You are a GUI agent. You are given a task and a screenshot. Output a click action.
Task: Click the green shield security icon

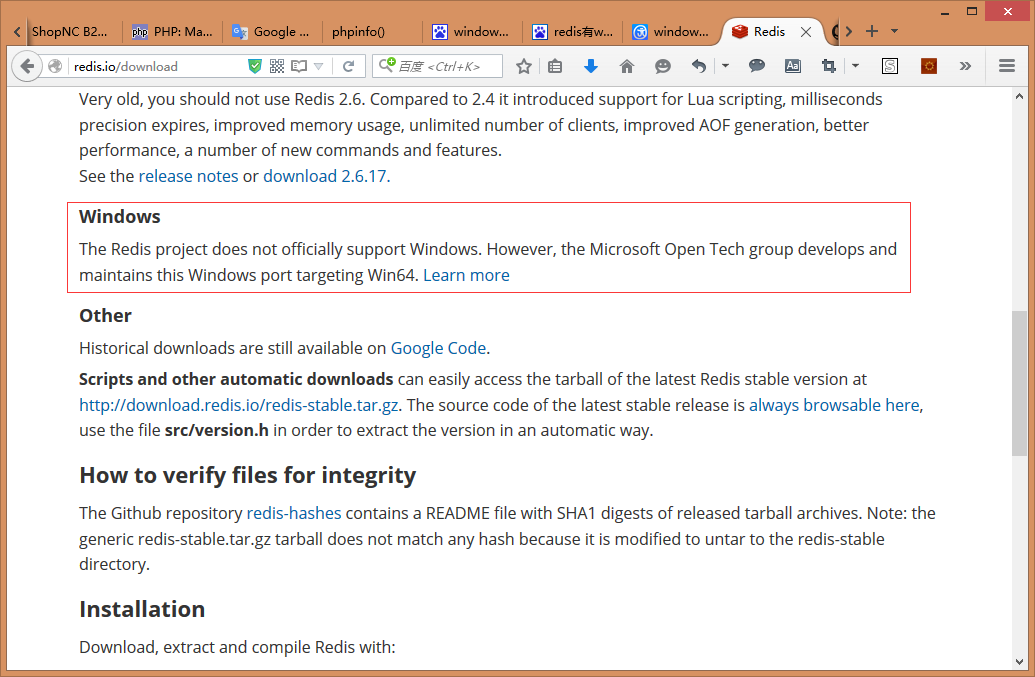[x=255, y=66]
